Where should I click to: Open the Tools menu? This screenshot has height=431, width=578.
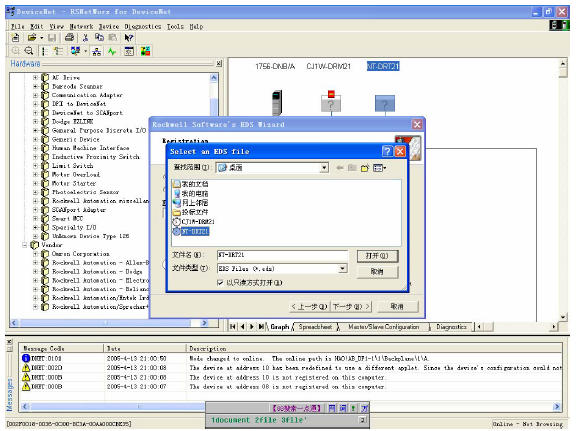click(x=175, y=27)
